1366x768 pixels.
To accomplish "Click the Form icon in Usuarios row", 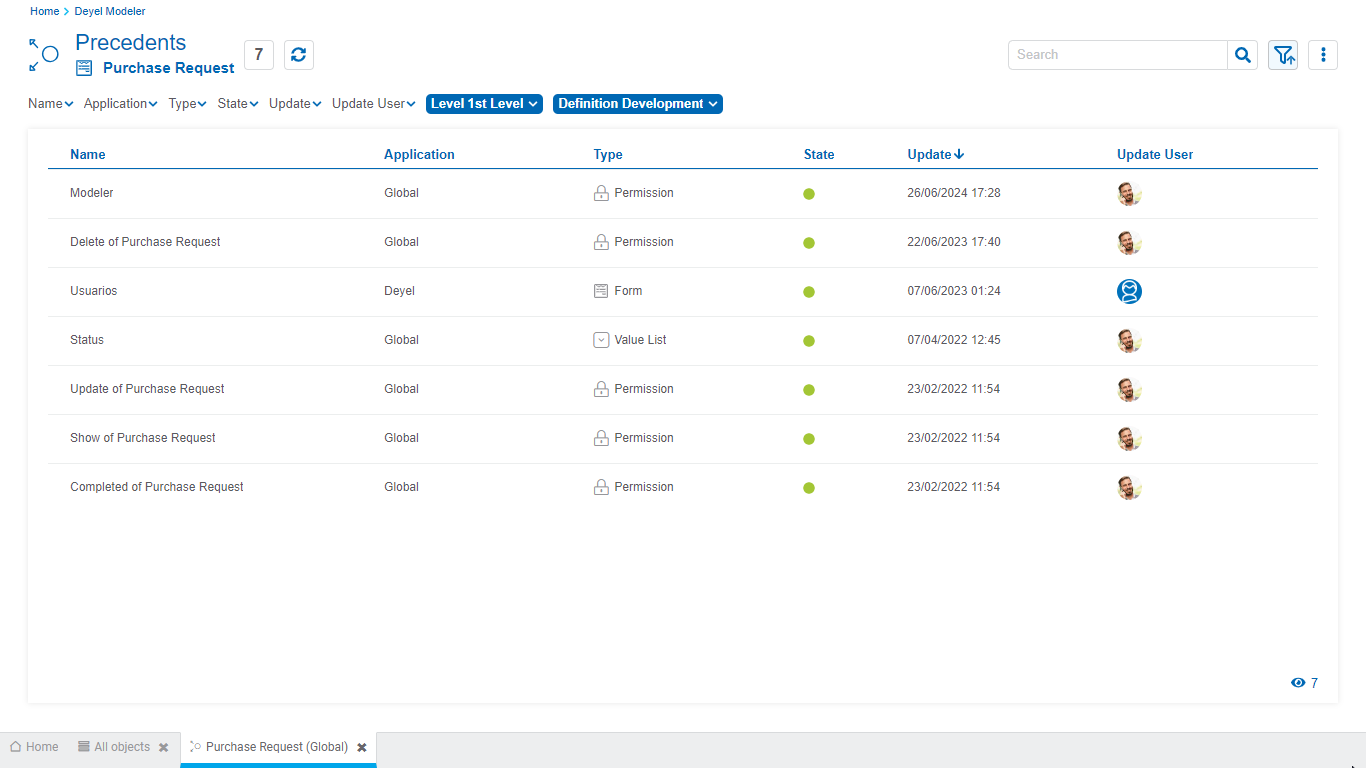I will tap(601, 291).
